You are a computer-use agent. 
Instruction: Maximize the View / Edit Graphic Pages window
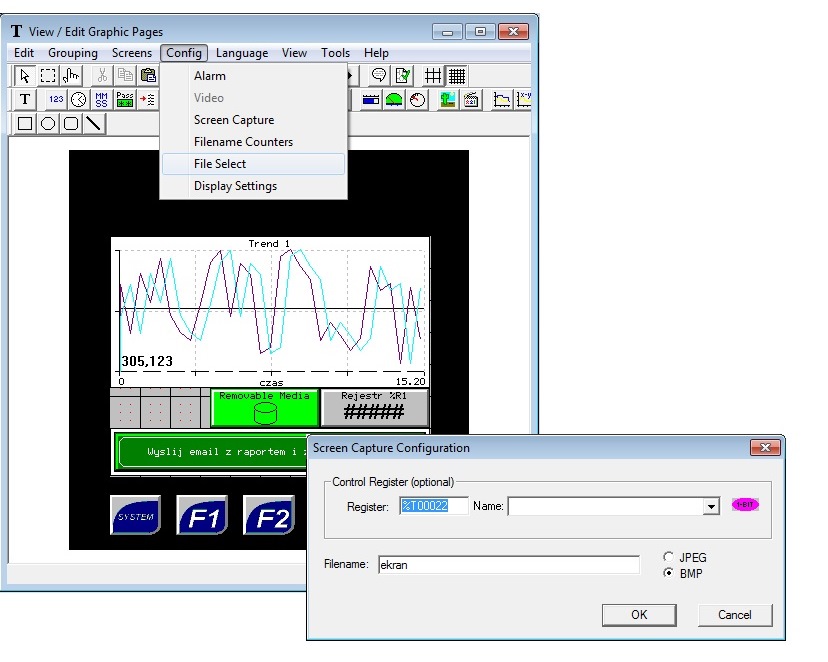[x=480, y=32]
